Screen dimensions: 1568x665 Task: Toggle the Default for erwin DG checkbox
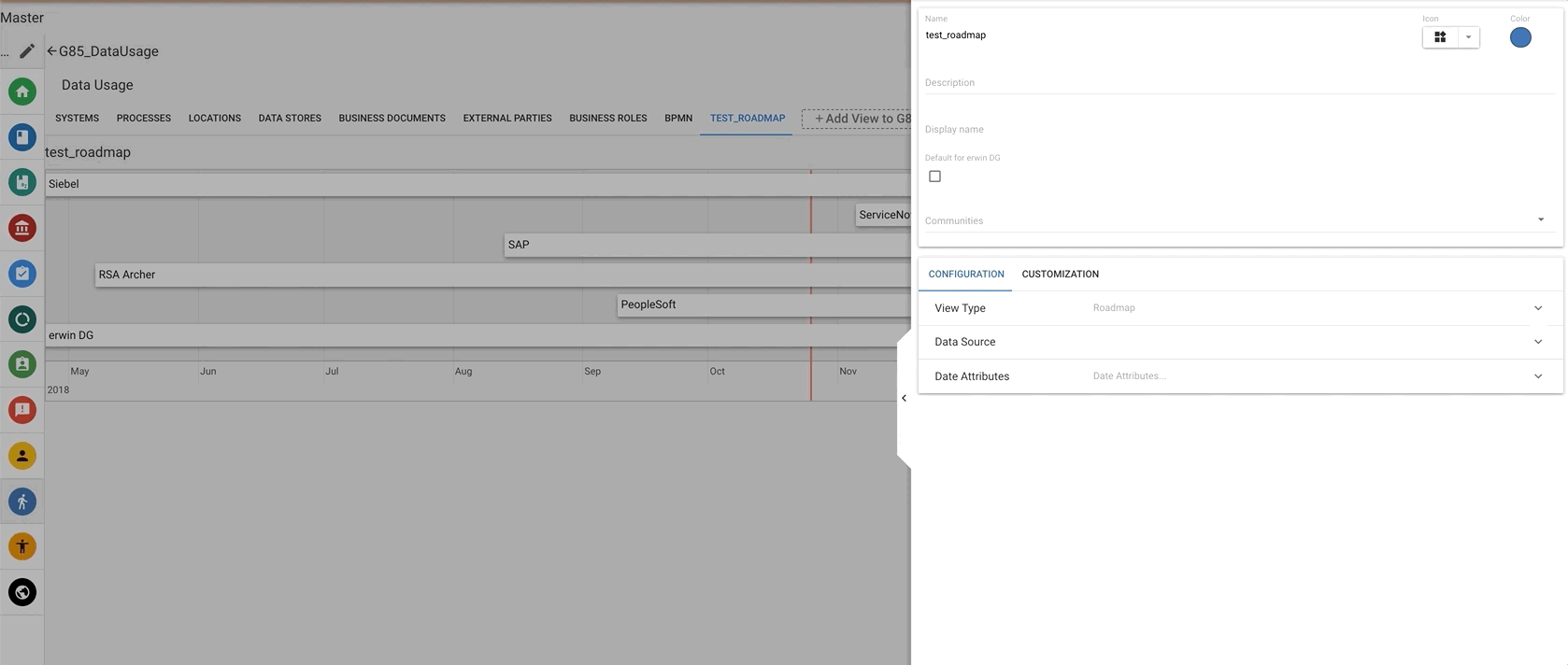[934, 177]
